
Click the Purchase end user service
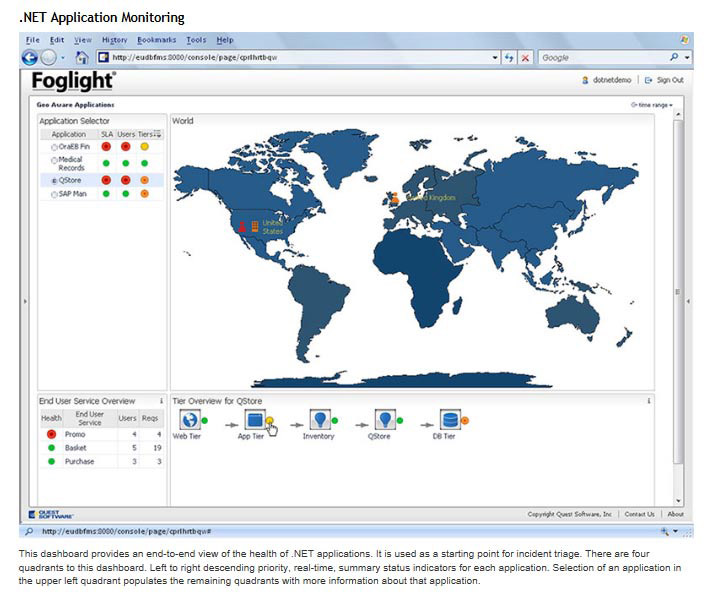(79, 462)
